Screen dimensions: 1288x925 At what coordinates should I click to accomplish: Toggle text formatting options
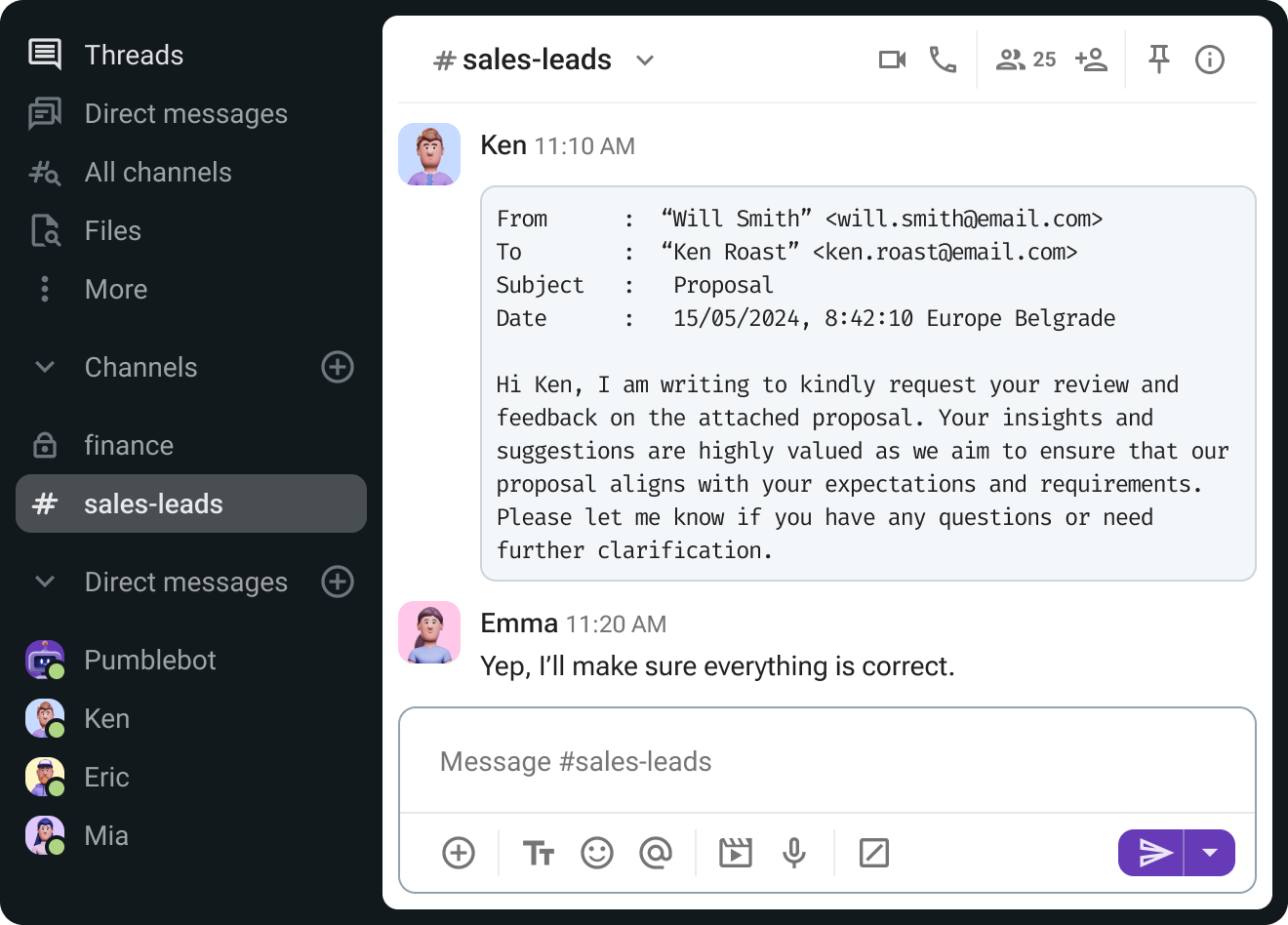tap(539, 853)
